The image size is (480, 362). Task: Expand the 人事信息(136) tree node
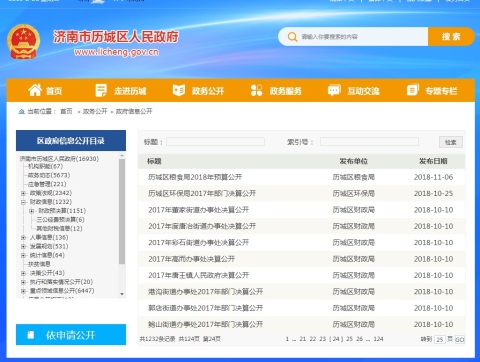coord(23,237)
